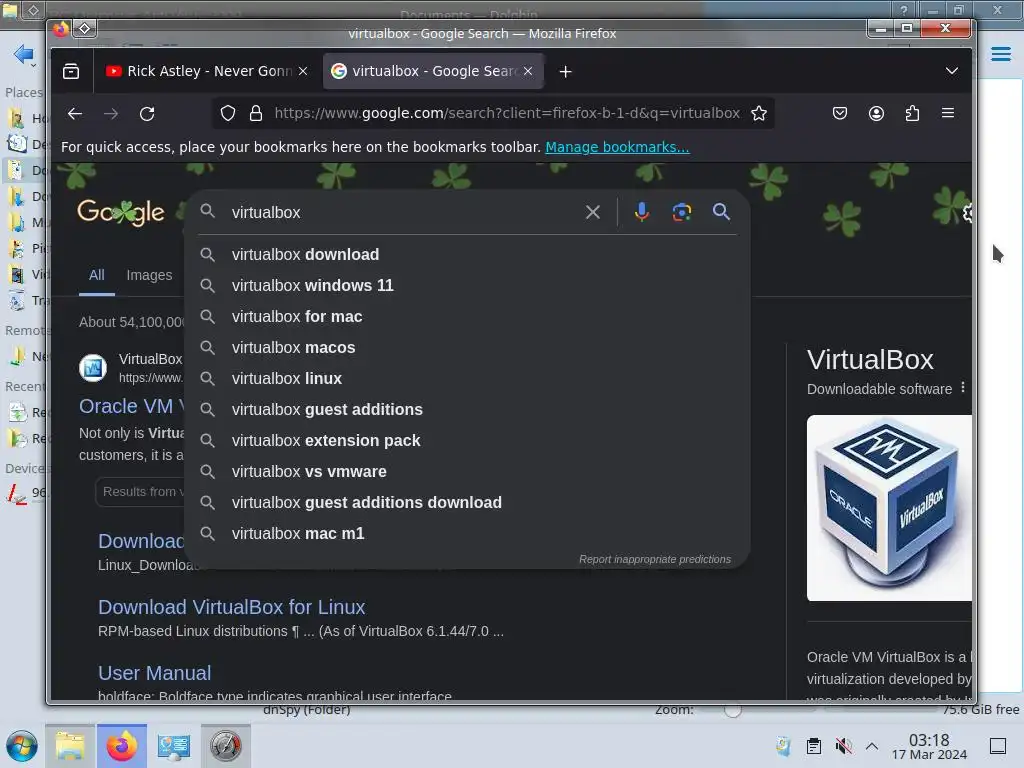Close the virtualbox Google Search tab
This screenshot has width=1024, height=768.
(x=528, y=71)
